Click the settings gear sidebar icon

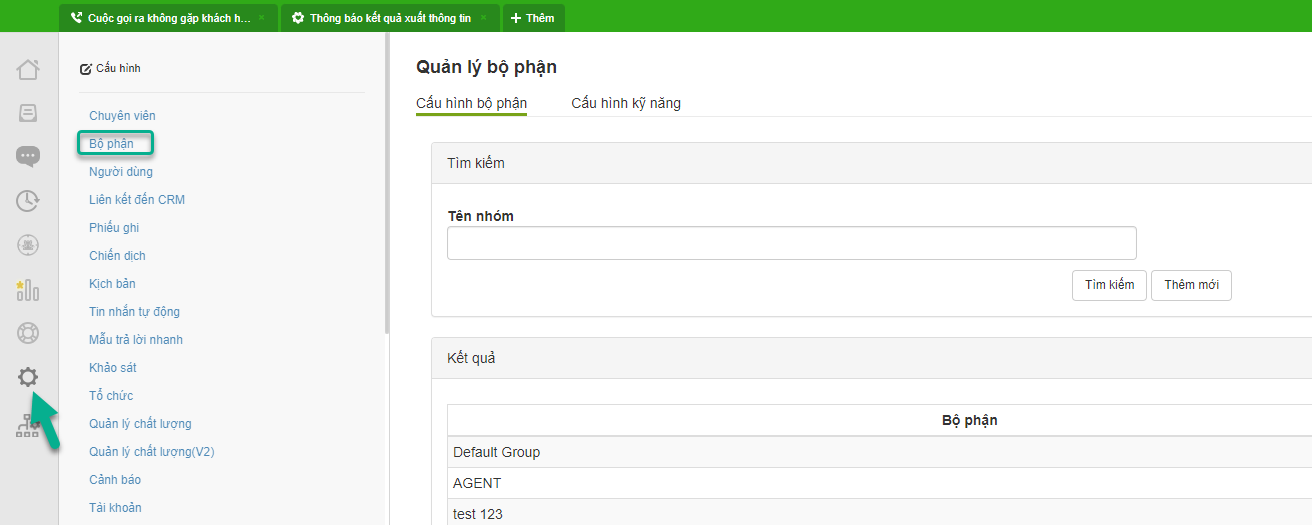(x=28, y=377)
